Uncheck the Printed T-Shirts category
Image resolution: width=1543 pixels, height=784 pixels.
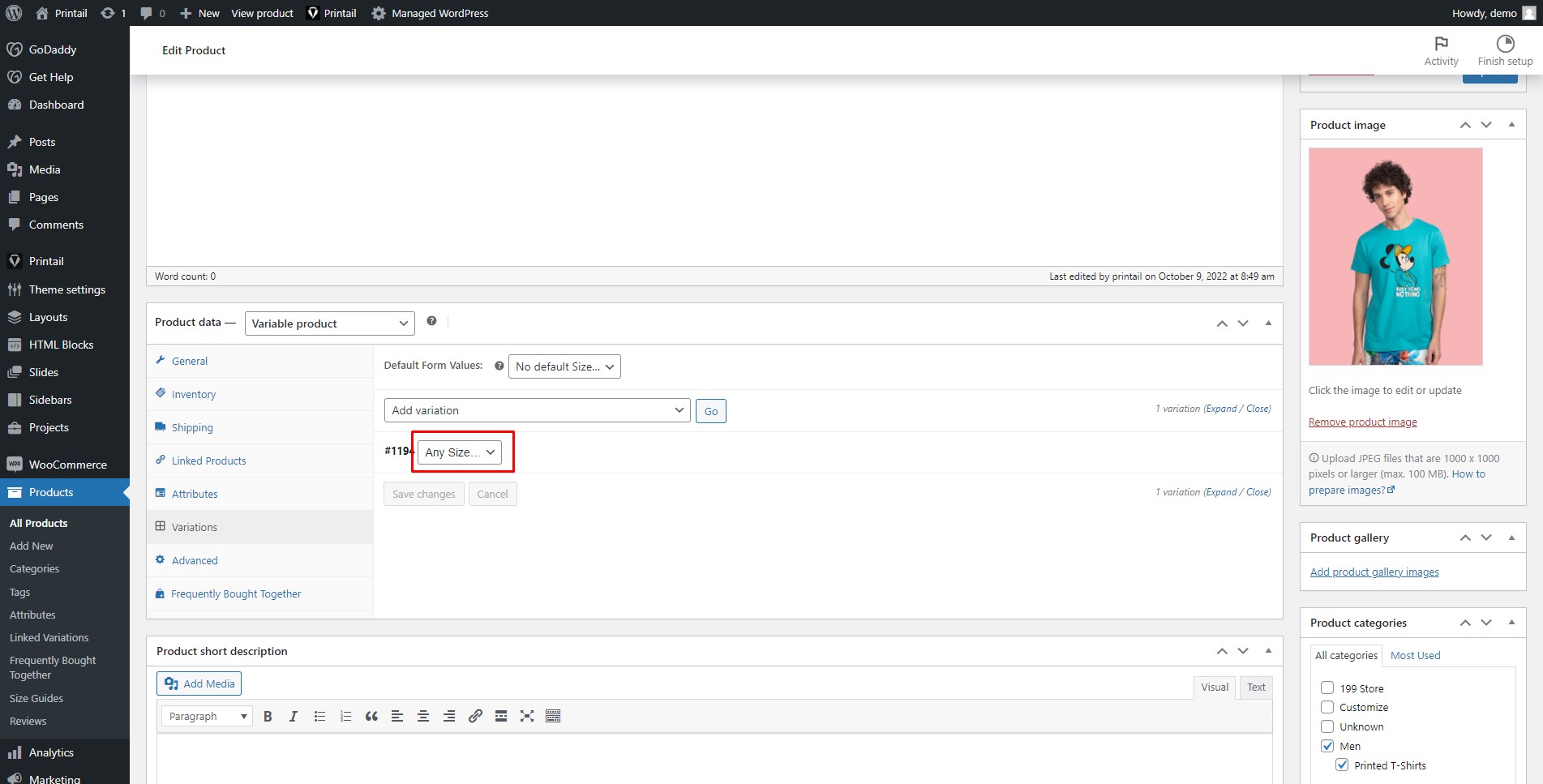[x=1342, y=765]
